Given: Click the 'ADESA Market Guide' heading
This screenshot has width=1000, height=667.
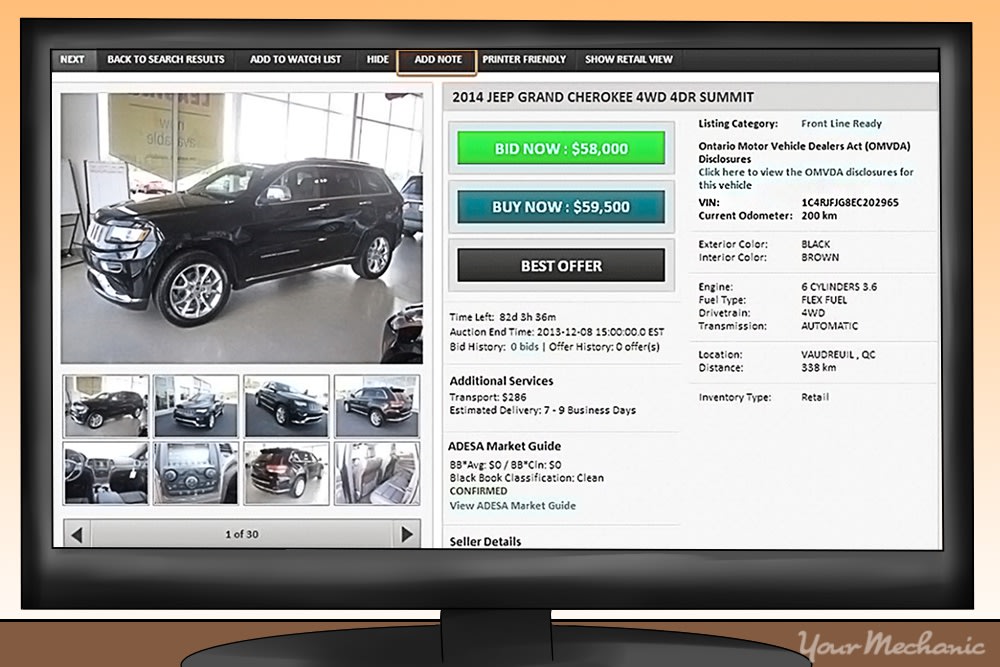Looking at the screenshot, I should (x=504, y=446).
